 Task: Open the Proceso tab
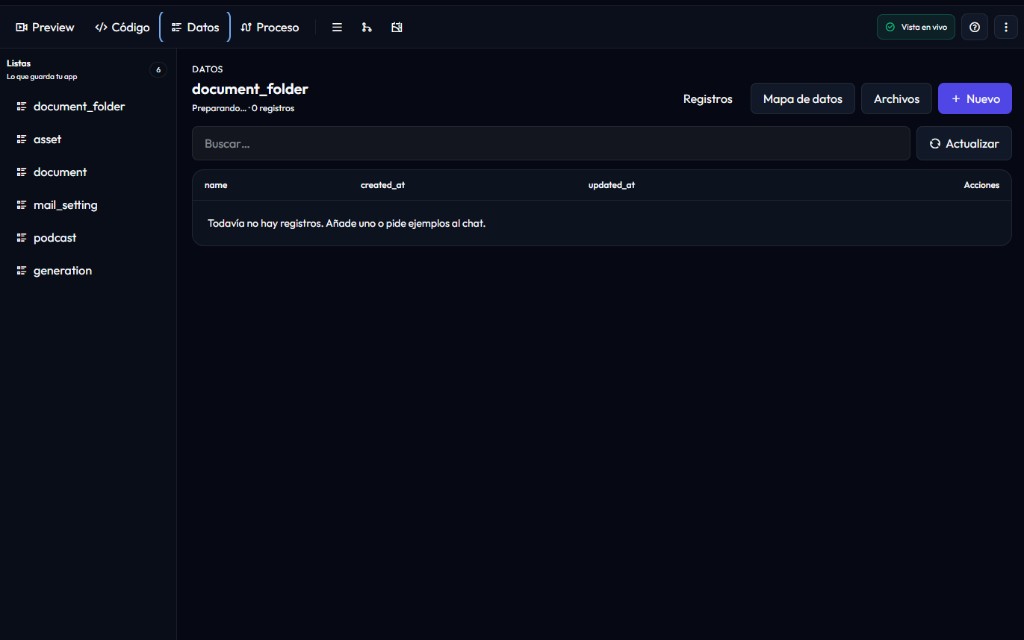point(270,27)
